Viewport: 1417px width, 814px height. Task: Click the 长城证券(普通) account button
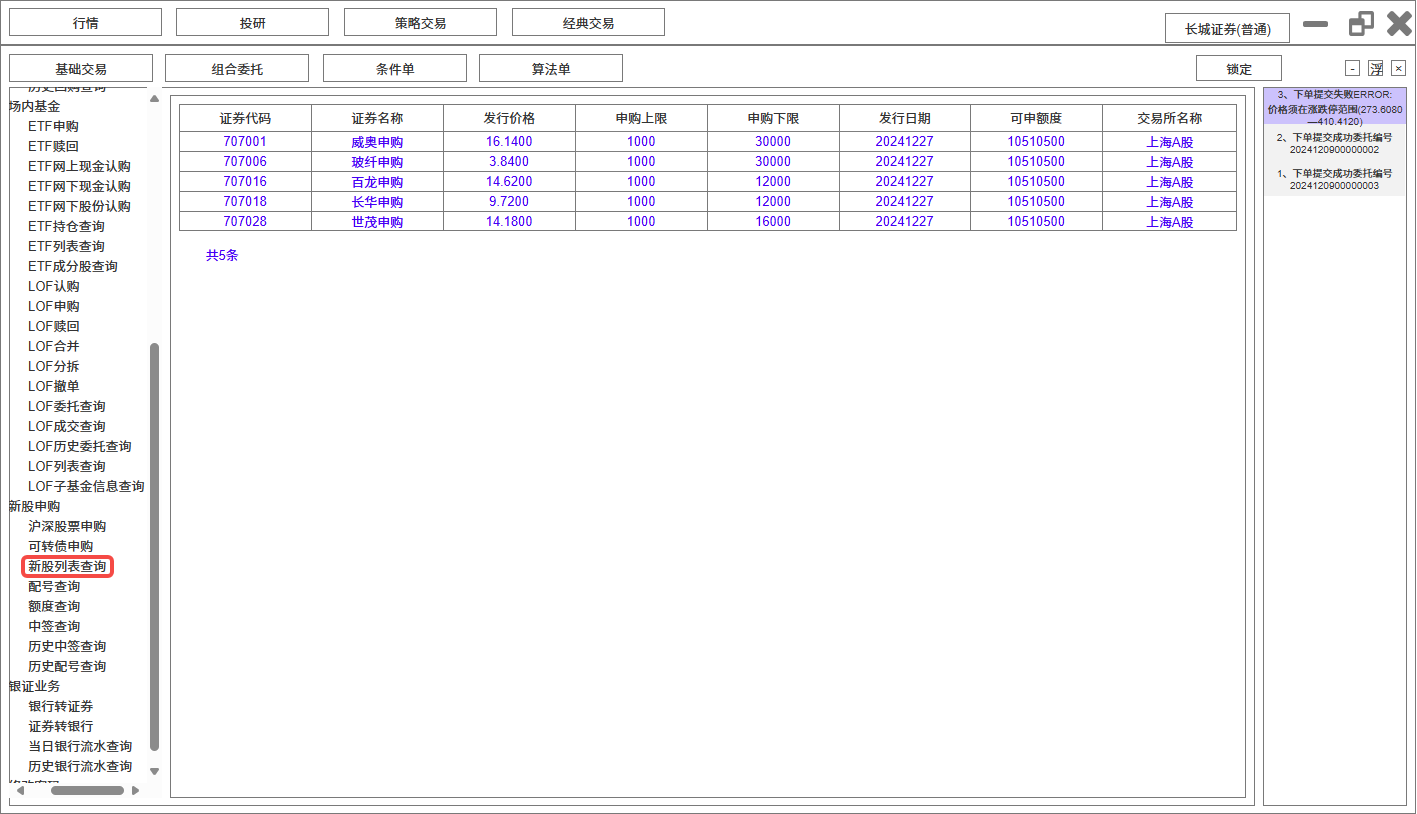point(1227,29)
